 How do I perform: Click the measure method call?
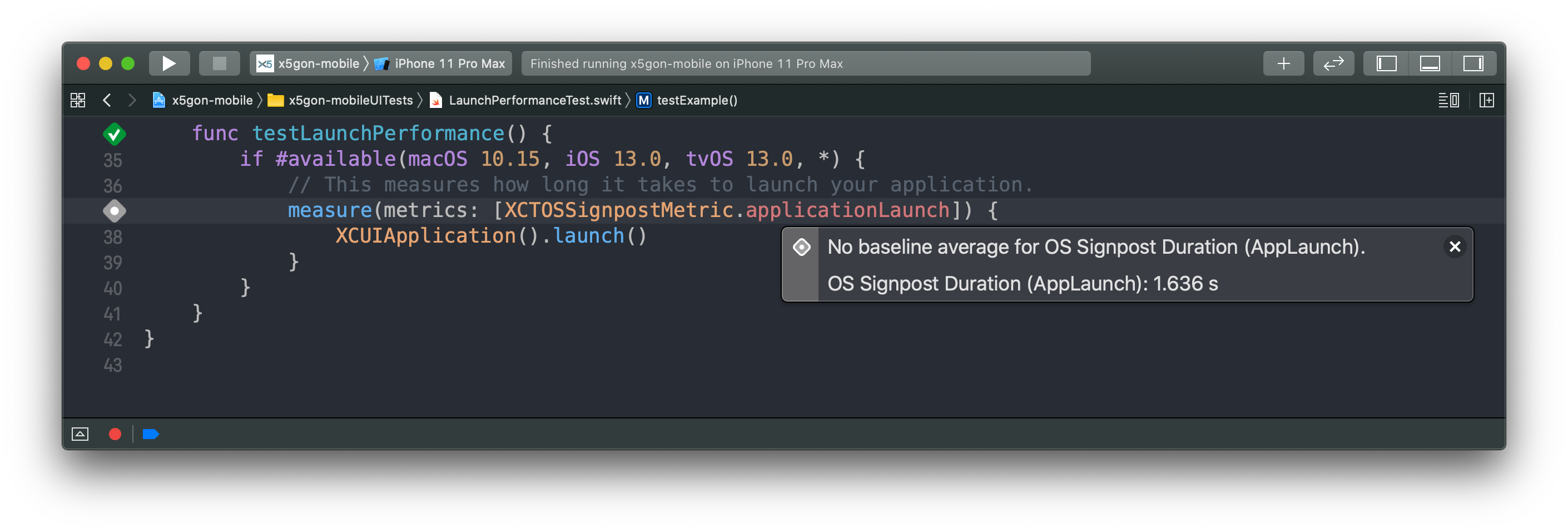click(x=329, y=210)
